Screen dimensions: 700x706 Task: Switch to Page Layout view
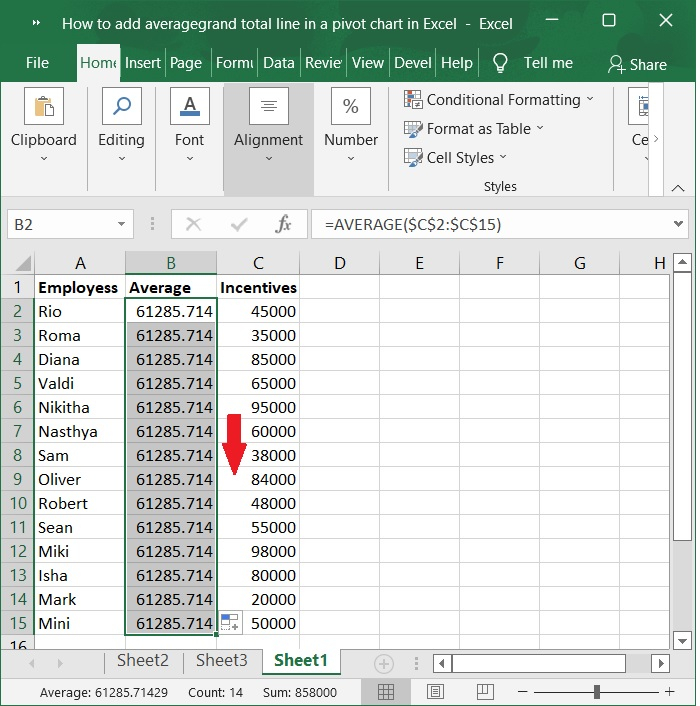point(435,692)
